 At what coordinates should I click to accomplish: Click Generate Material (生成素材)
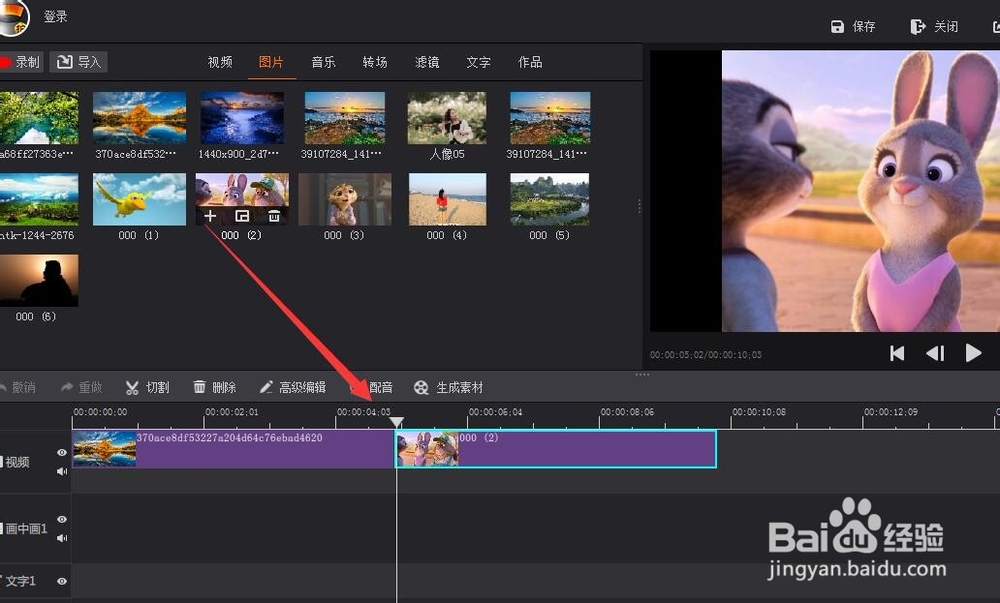point(449,388)
